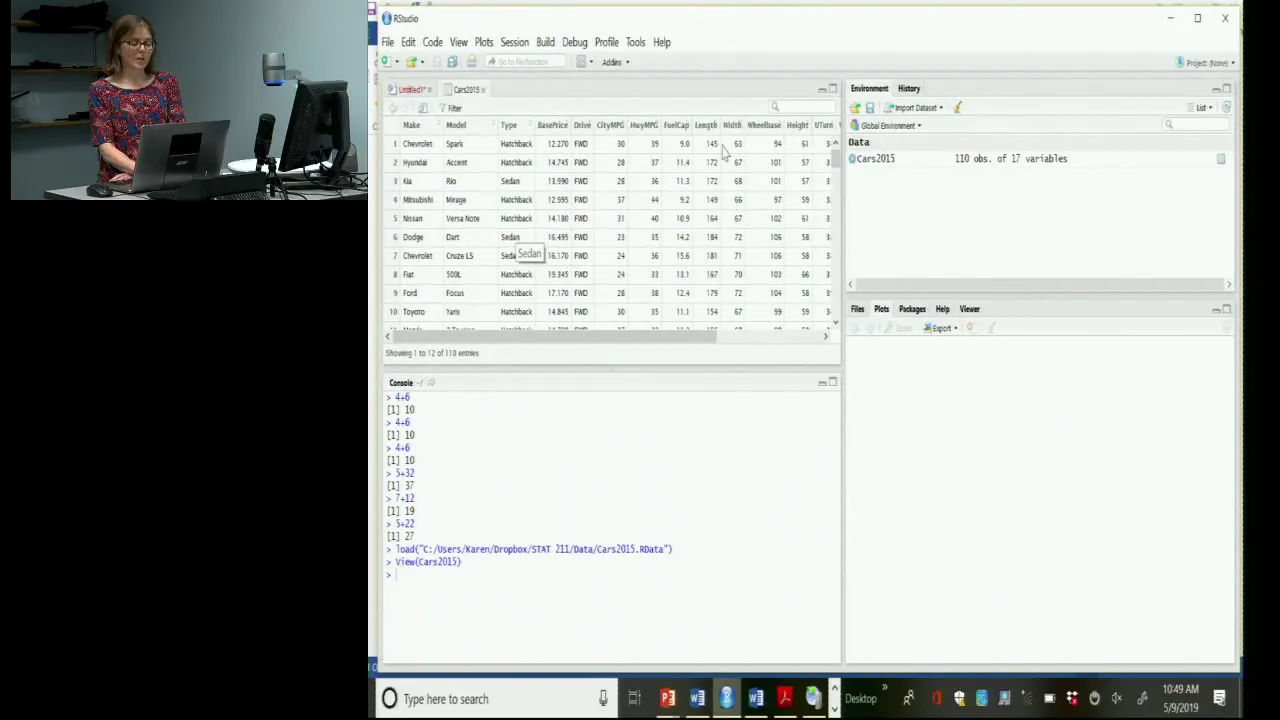This screenshot has height=720, width=1280.
Task: Close the Cars2015 viewer tab
Action: pyautogui.click(x=483, y=90)
